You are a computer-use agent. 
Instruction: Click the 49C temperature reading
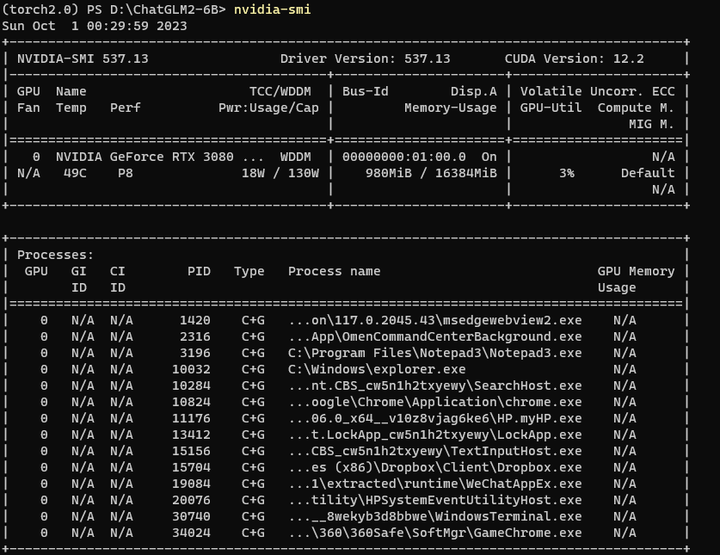pos(75,173)
